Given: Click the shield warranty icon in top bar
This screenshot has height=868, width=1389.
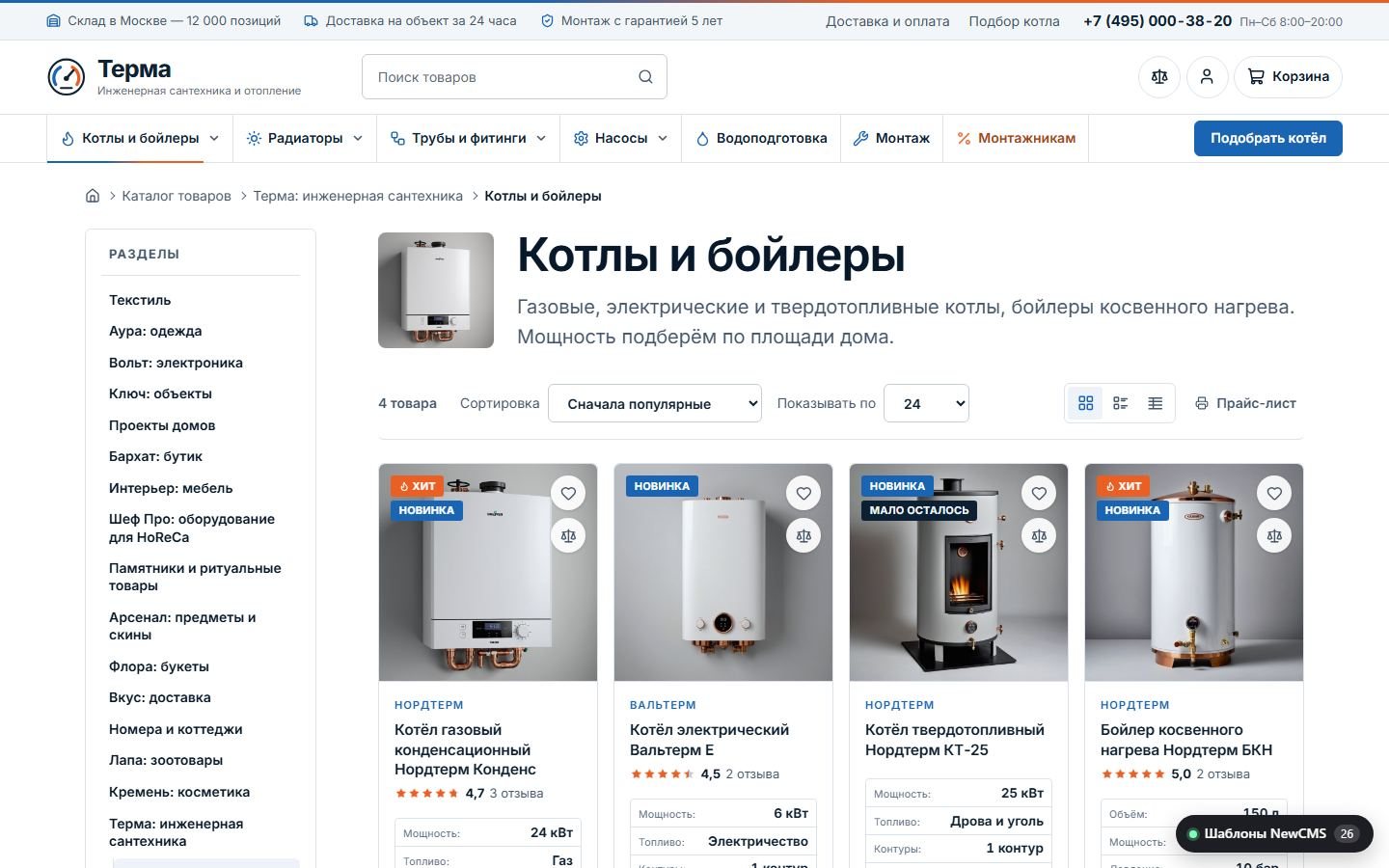Looking at the screenshot, I should (x=547, y=20).
